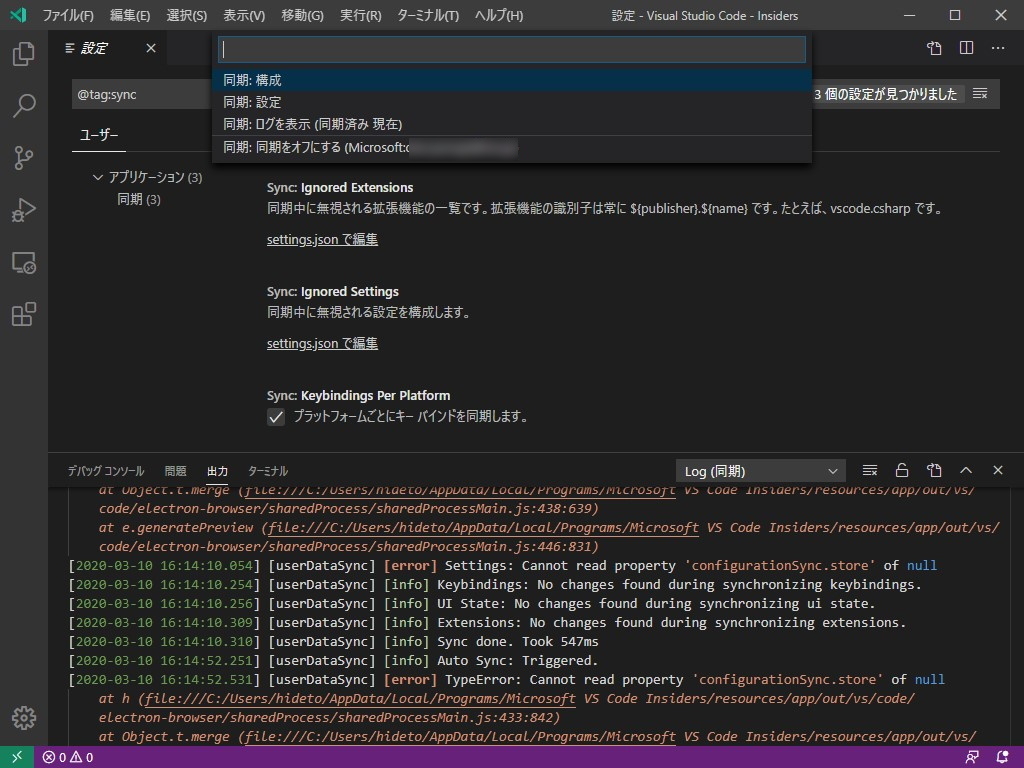Choose 同期: 同期をオフにする in quick pick
Viewport: 1024px width, 768px height.
point(512,148)
